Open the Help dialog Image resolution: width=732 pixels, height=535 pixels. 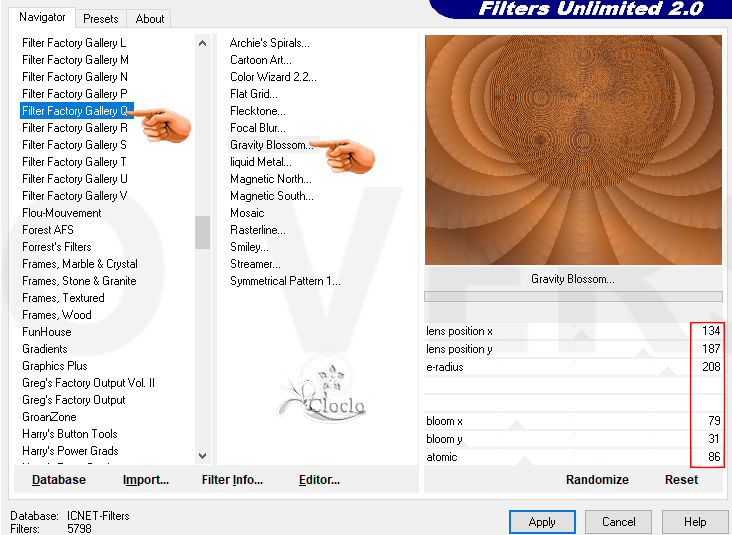pyautogui.click(x=695, y=521)
